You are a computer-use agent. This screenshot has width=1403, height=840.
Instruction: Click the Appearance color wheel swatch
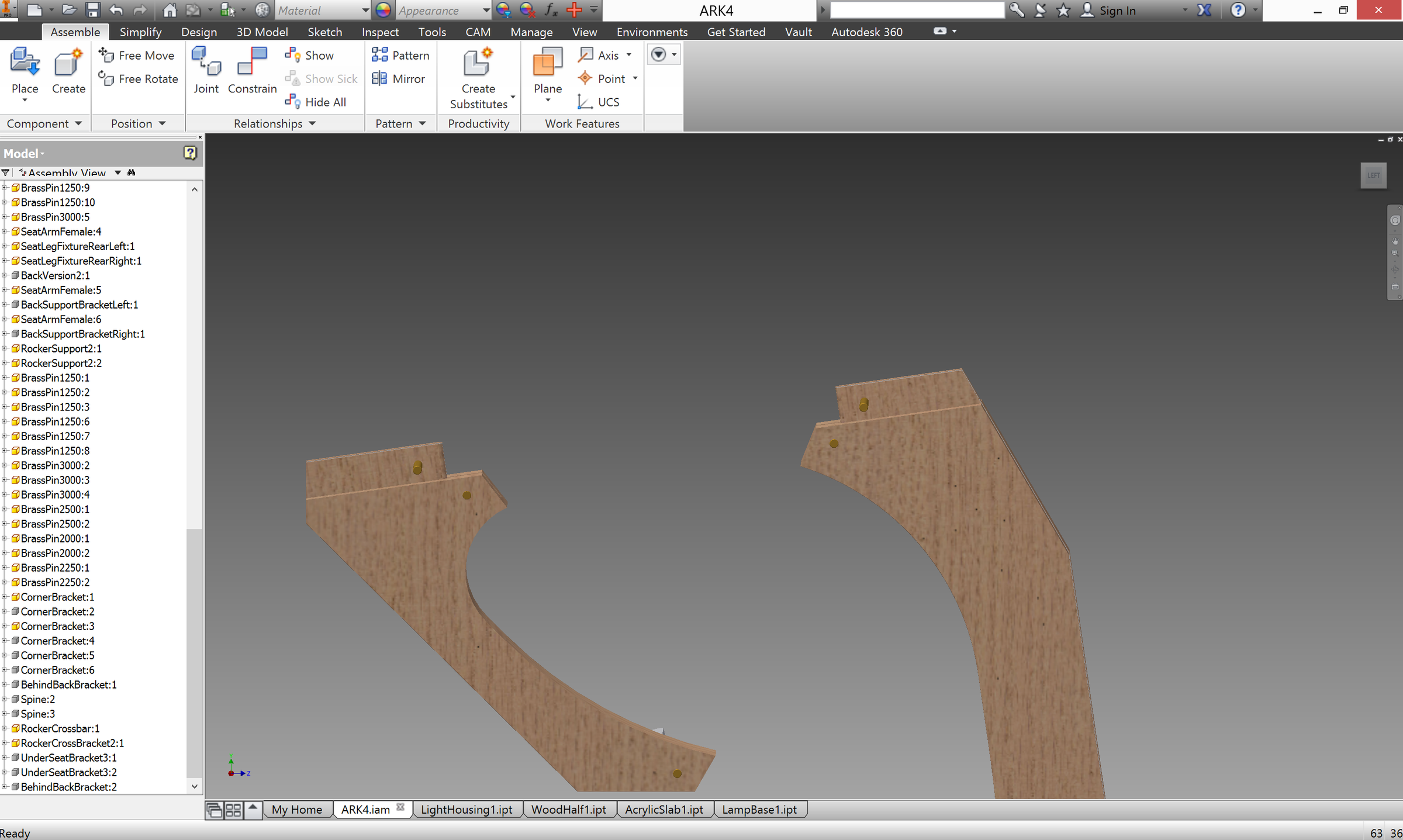(383, 11)
